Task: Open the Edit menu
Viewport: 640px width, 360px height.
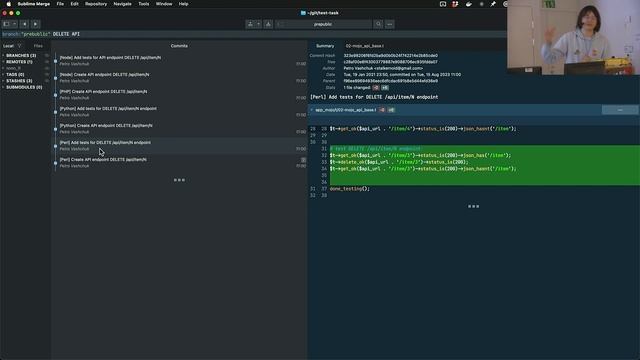Action: point(74,4)
